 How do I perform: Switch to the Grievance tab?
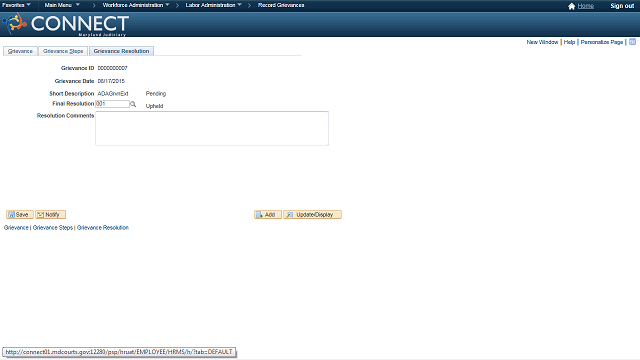click(x=20, y=51)
